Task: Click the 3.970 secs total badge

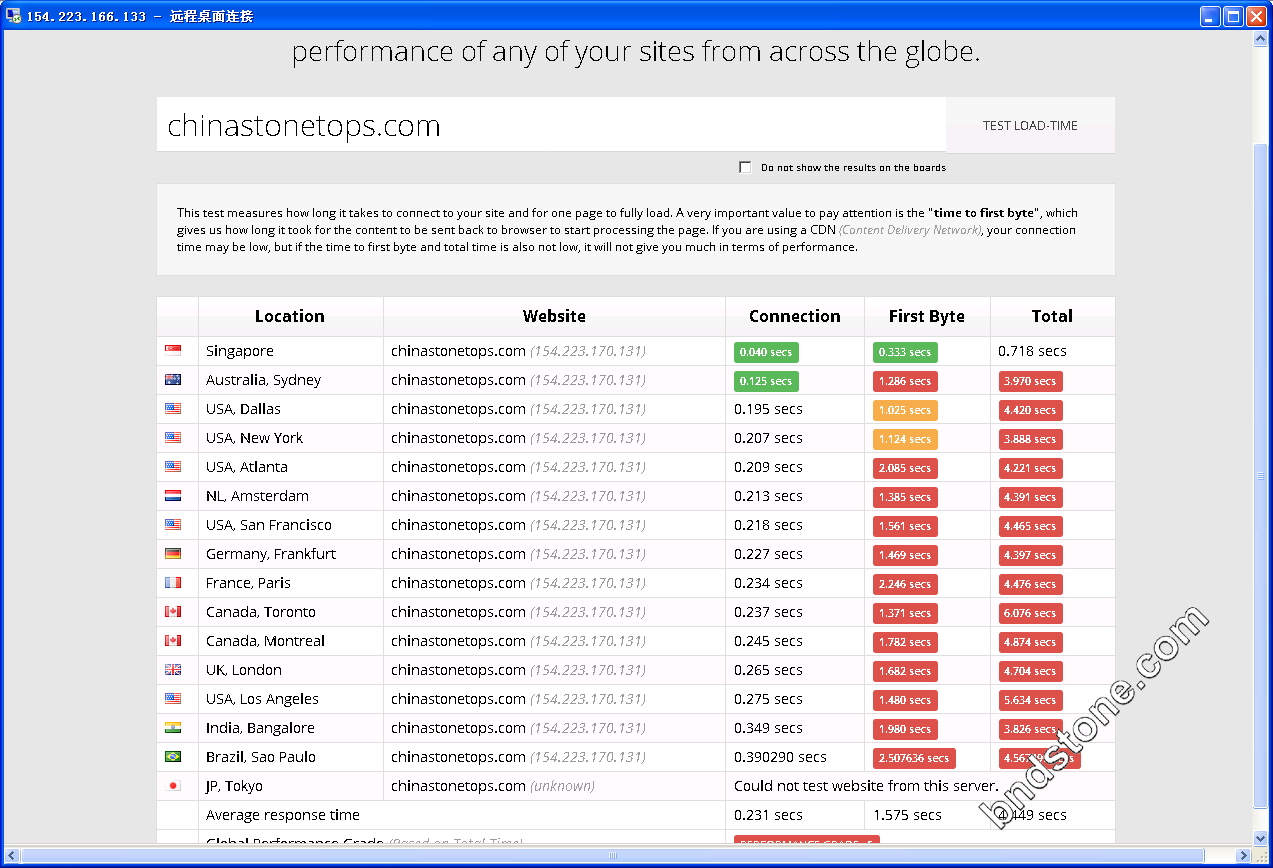Action: [x=1031, y=381]
